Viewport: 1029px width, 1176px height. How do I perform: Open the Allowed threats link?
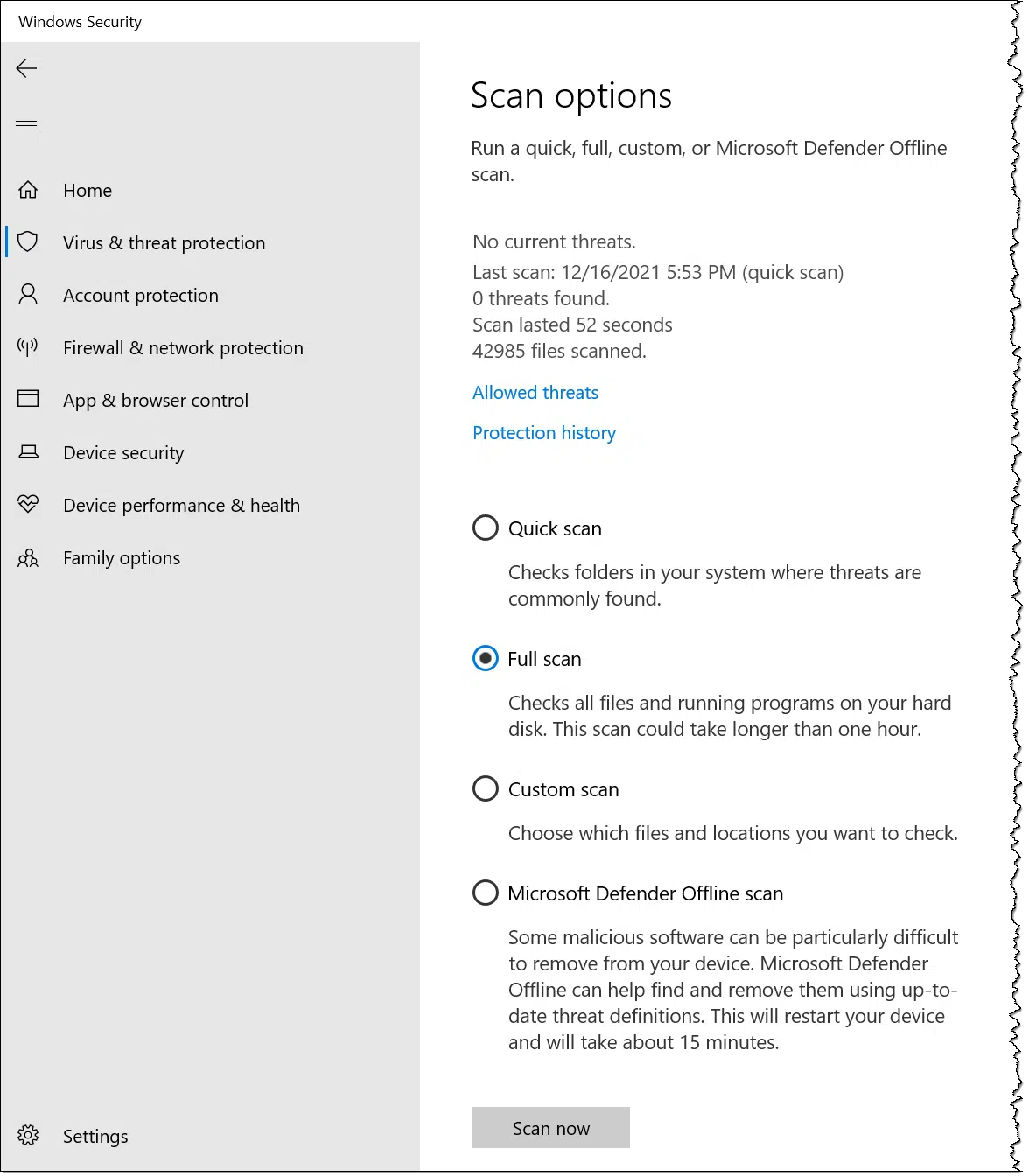click(535, 393)
